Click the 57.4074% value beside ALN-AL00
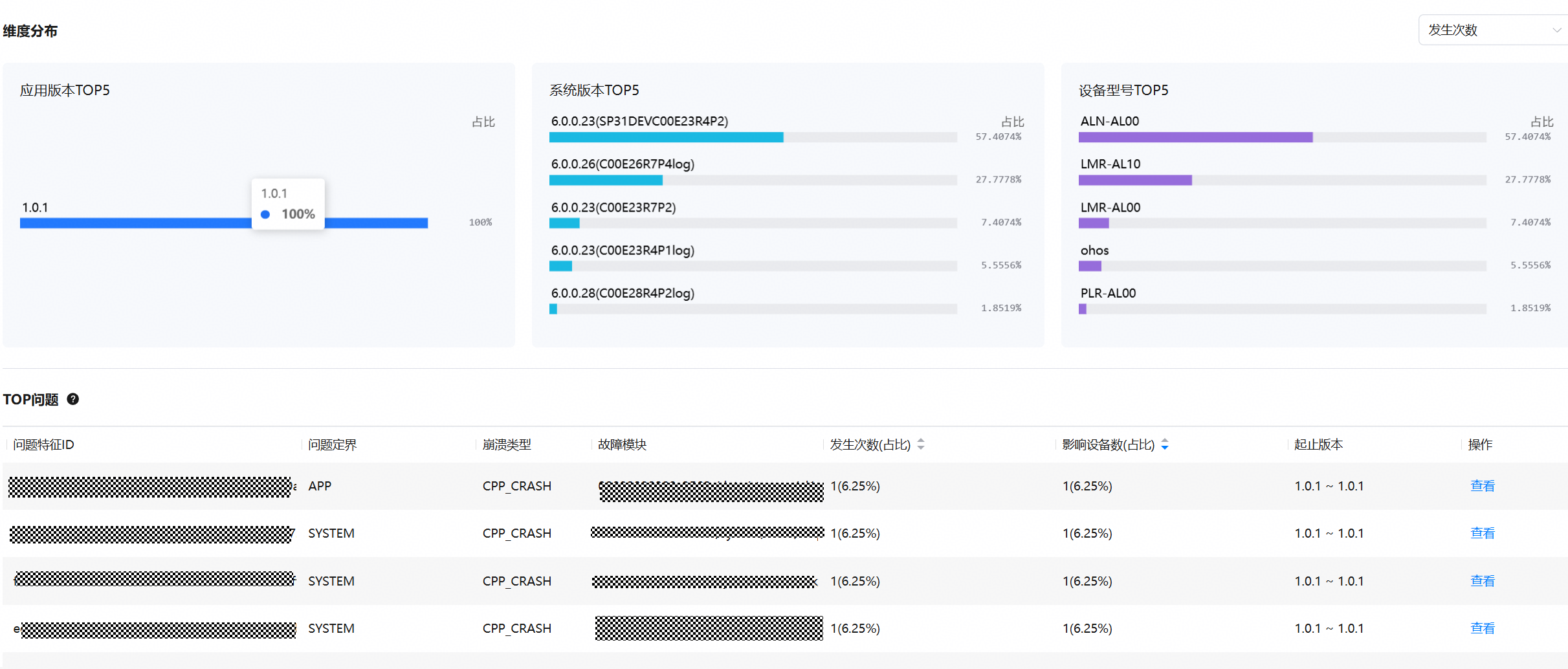The width and height of the screenshot is (1568, 669). point(1528,137)
